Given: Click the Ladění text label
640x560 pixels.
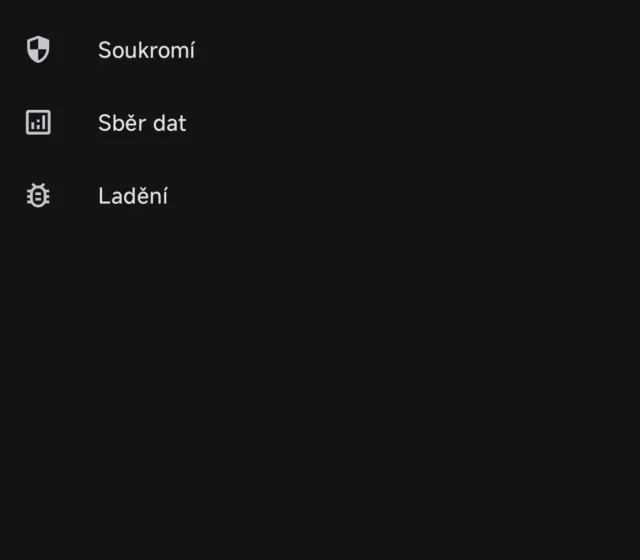Looking at the screenshot, I should tap(133, 196).
